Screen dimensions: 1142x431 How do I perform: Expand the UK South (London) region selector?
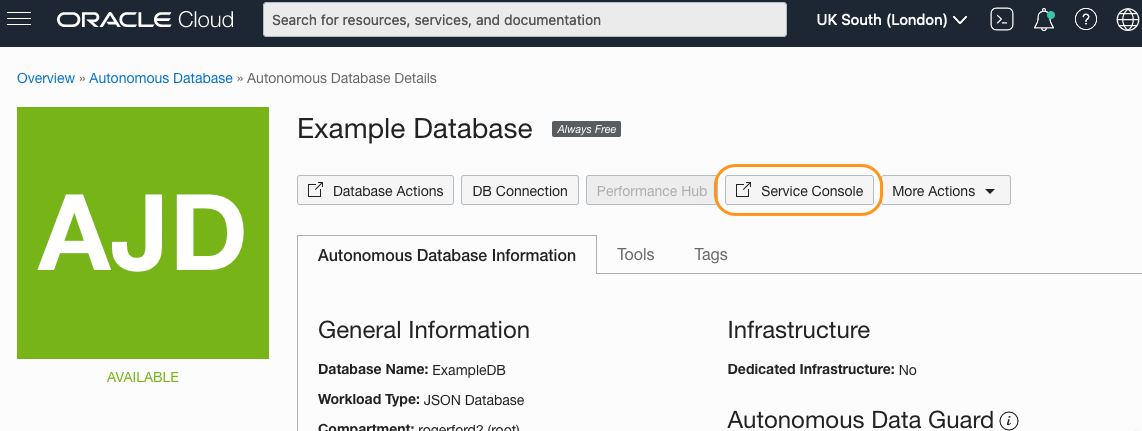(x=891, y=19)
